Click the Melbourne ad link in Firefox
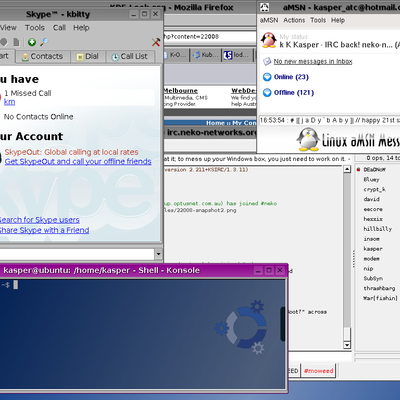The height and width of the screenshot is (400, 400). click(181, 90)
